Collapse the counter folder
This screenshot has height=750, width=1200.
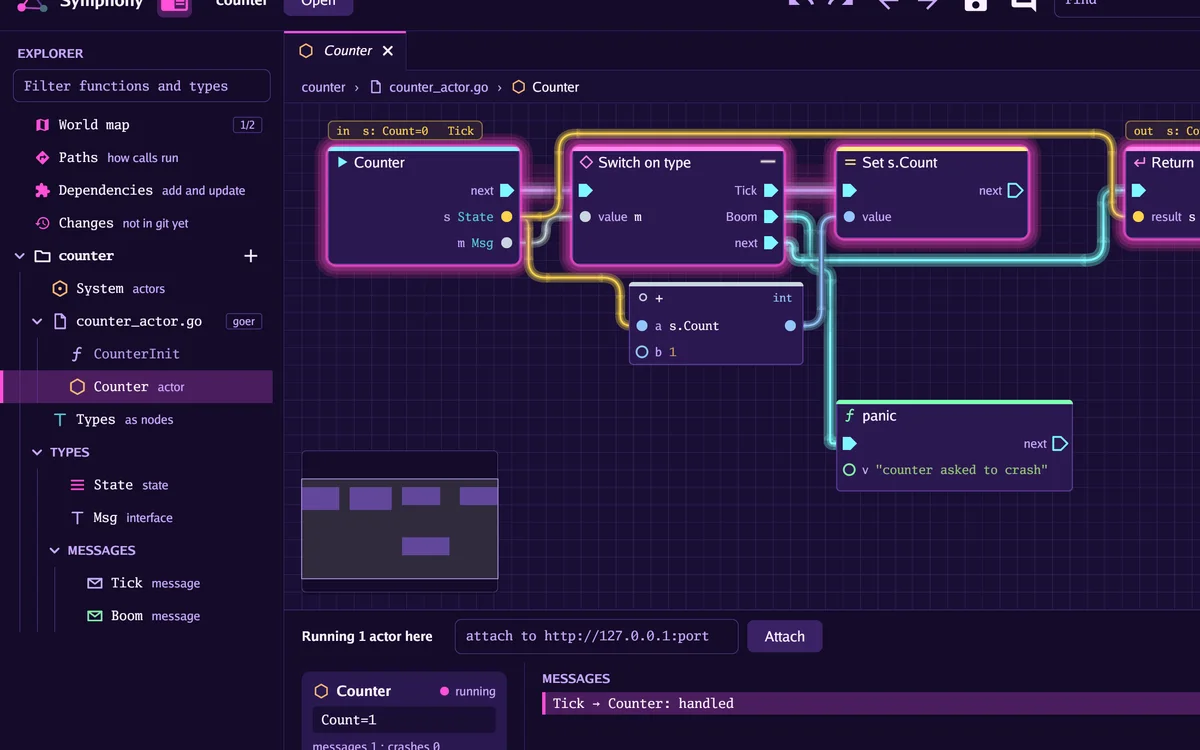[x=19, y=256]
